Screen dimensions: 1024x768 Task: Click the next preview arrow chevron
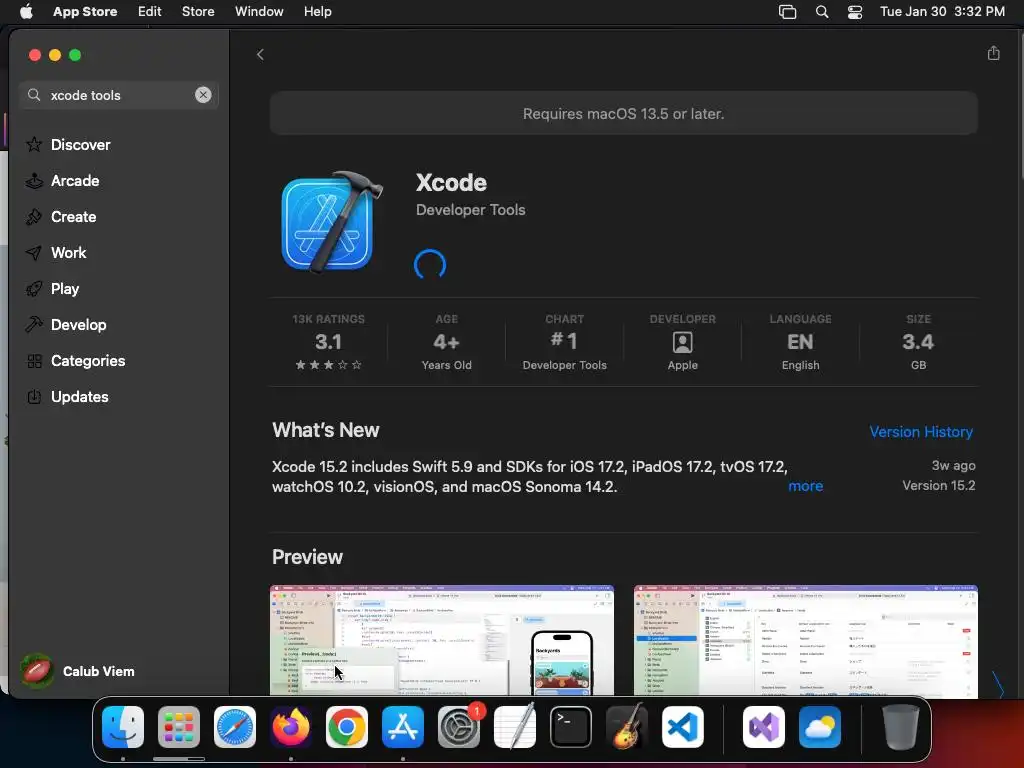click(x=998, y=684)
